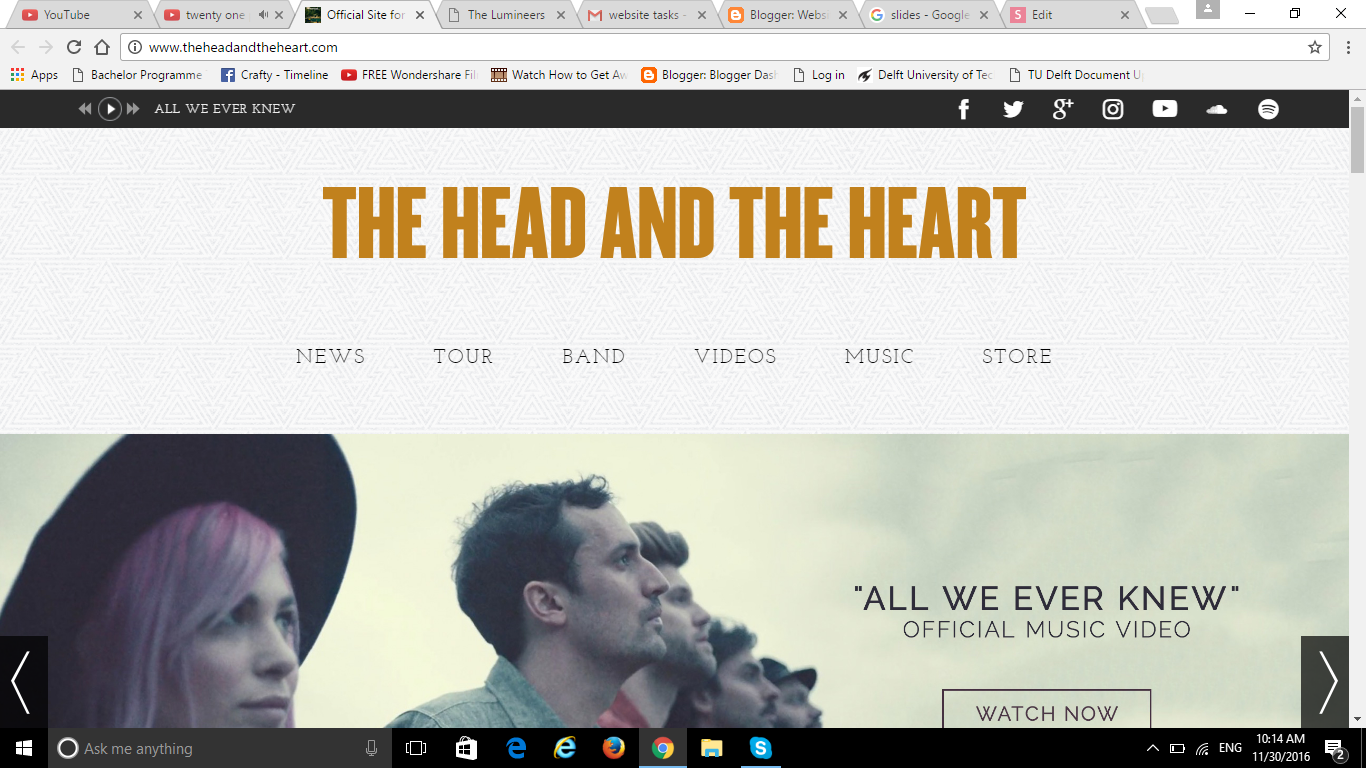Open Chrome menu three dots
This screenshot has width=1366, height=768.
click(1348, 47)
